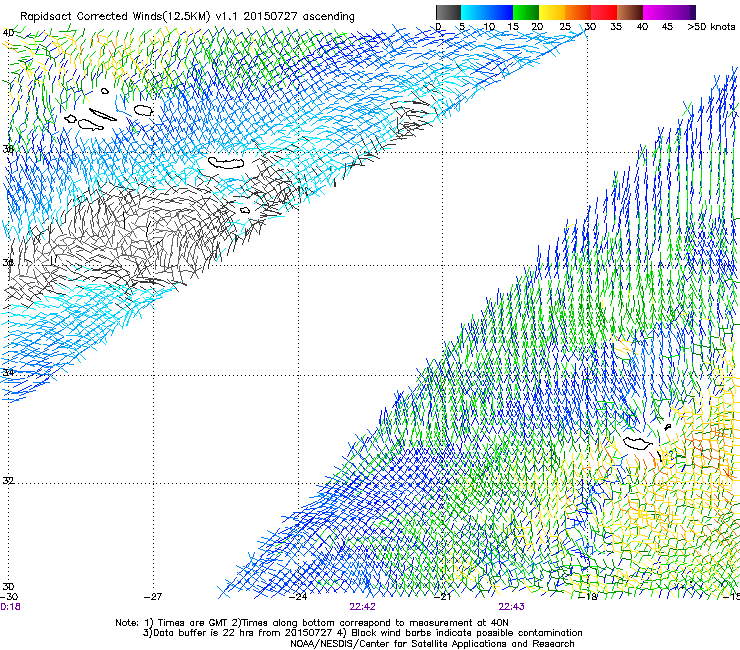This screenshot has height=650, width=740.
Task: Click the purple '0:18' pass time label
Action: click(10, 607)
